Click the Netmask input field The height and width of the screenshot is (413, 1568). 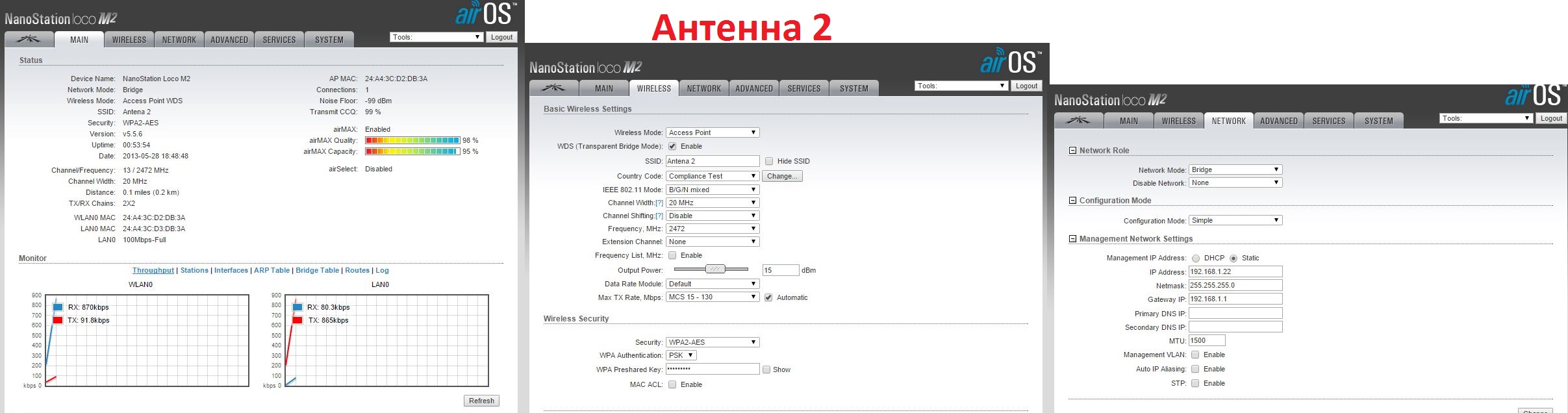pos(1235,285)
